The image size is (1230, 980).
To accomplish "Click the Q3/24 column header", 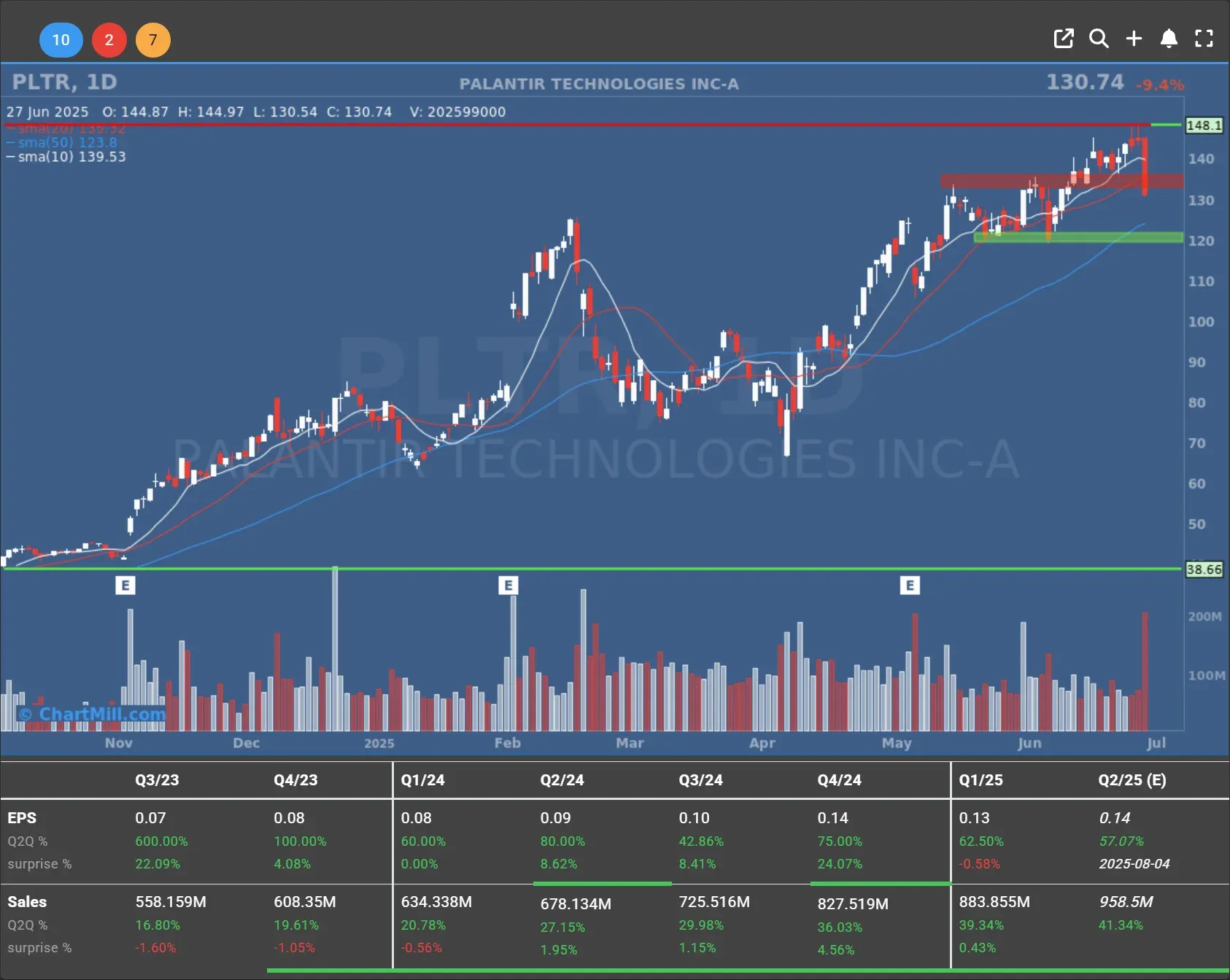I will coord(700,779).
